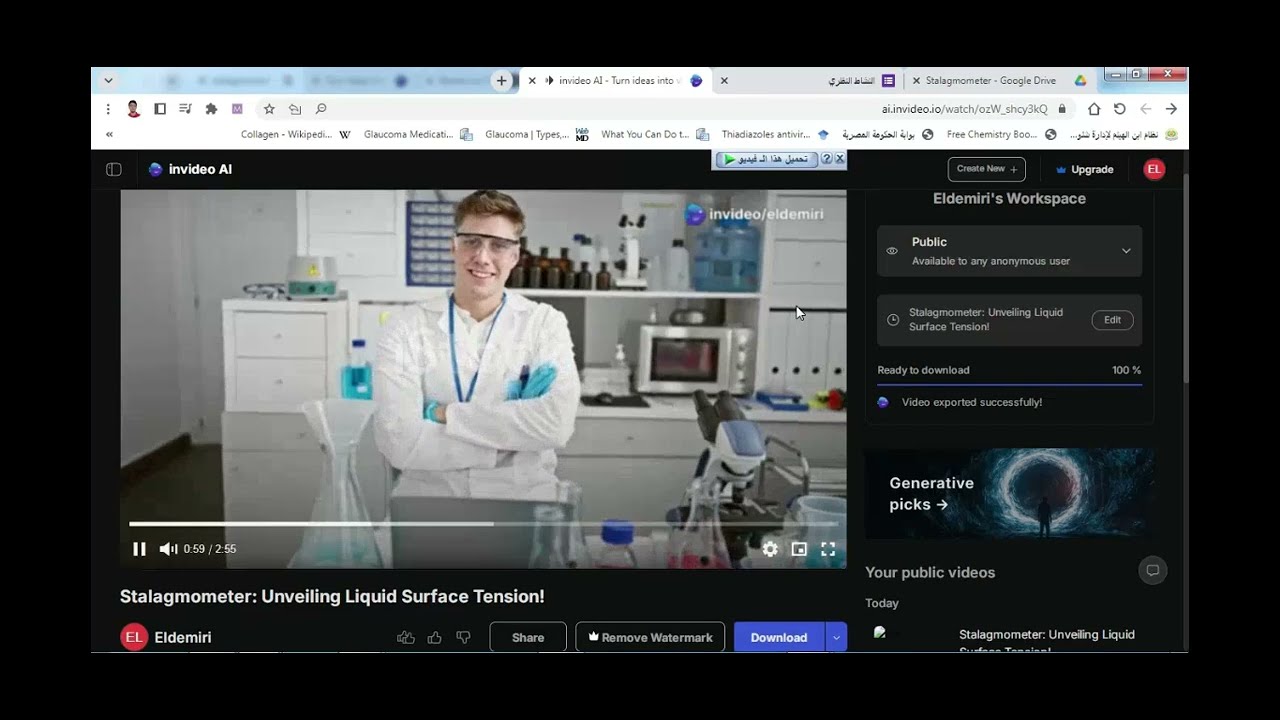Click the Upgrade crown link
The height and width of the screenshot is (720, 1280).
(1084, 170)
